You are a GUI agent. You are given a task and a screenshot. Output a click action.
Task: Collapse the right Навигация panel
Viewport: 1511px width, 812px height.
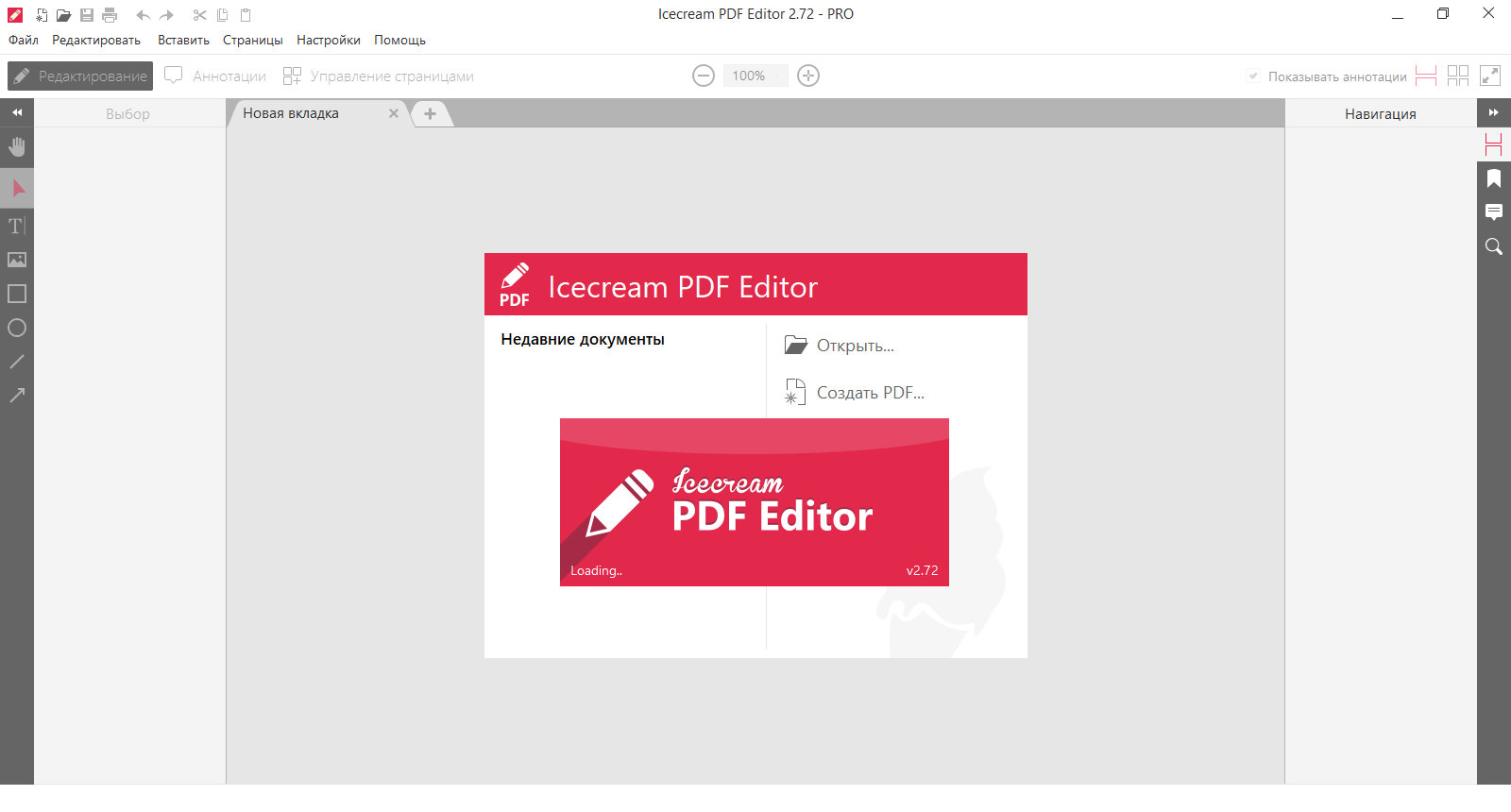coord(1494,112)
